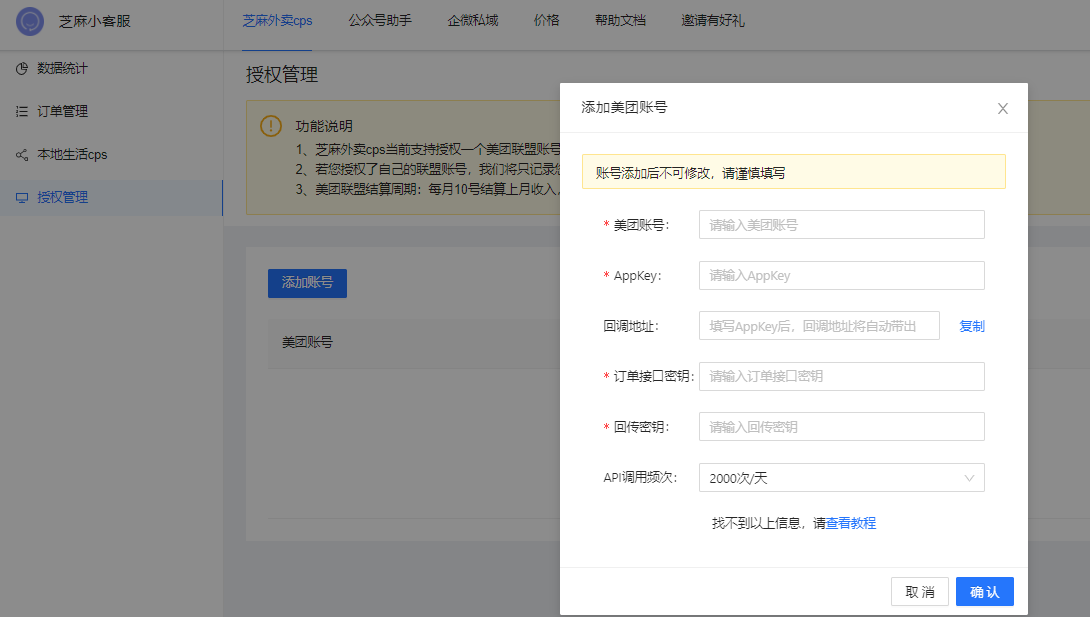Click the 美团账号 table column header
Screen dimensions: 1090x617
pos(307,342)
